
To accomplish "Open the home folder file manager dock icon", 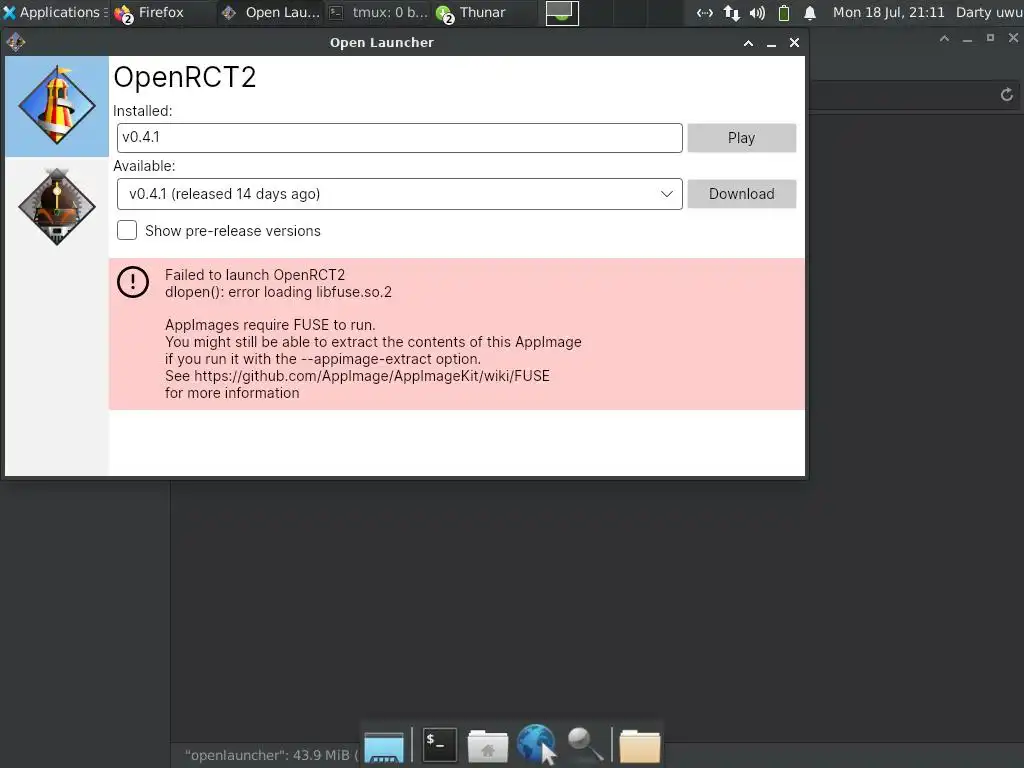I will pos(488,746).
